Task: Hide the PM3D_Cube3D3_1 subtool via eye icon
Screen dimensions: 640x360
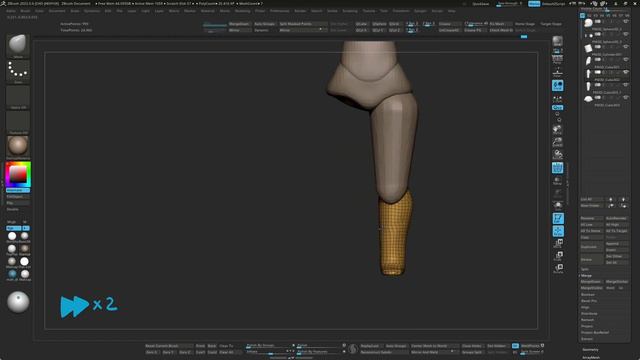Action: 626,84
